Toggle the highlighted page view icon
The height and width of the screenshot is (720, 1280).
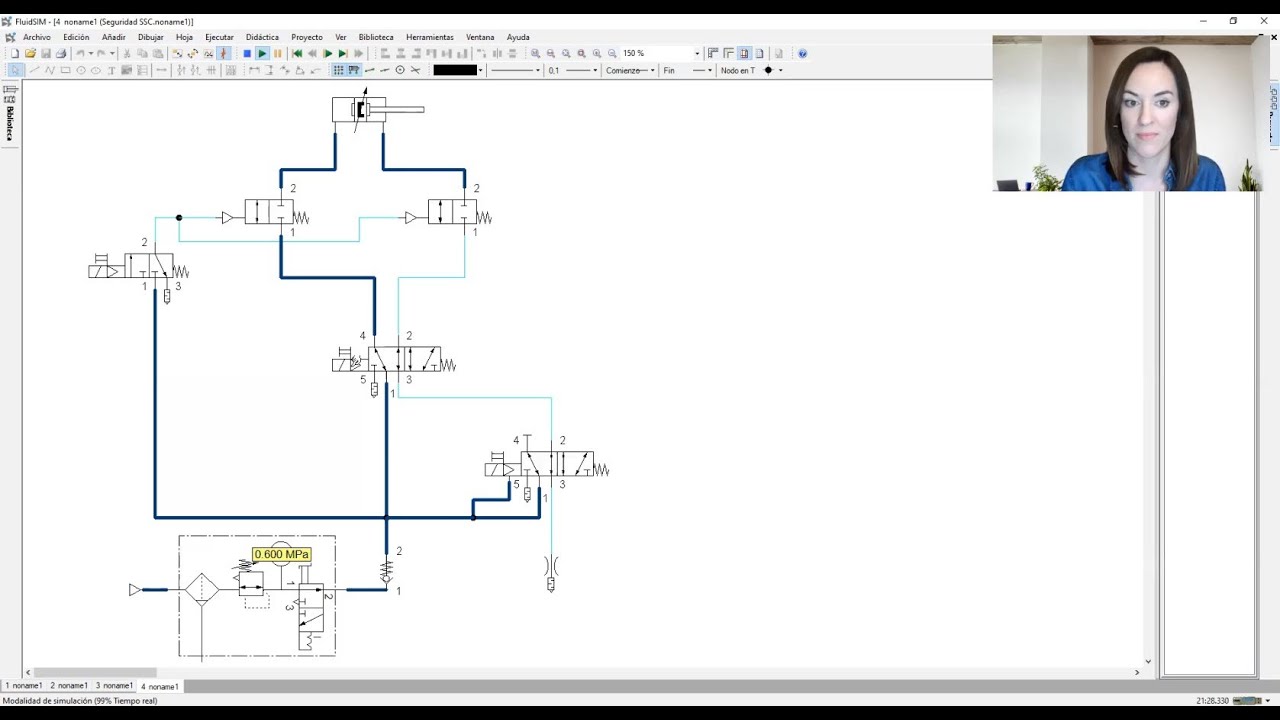pyautogui.click(x=744, y=53)
